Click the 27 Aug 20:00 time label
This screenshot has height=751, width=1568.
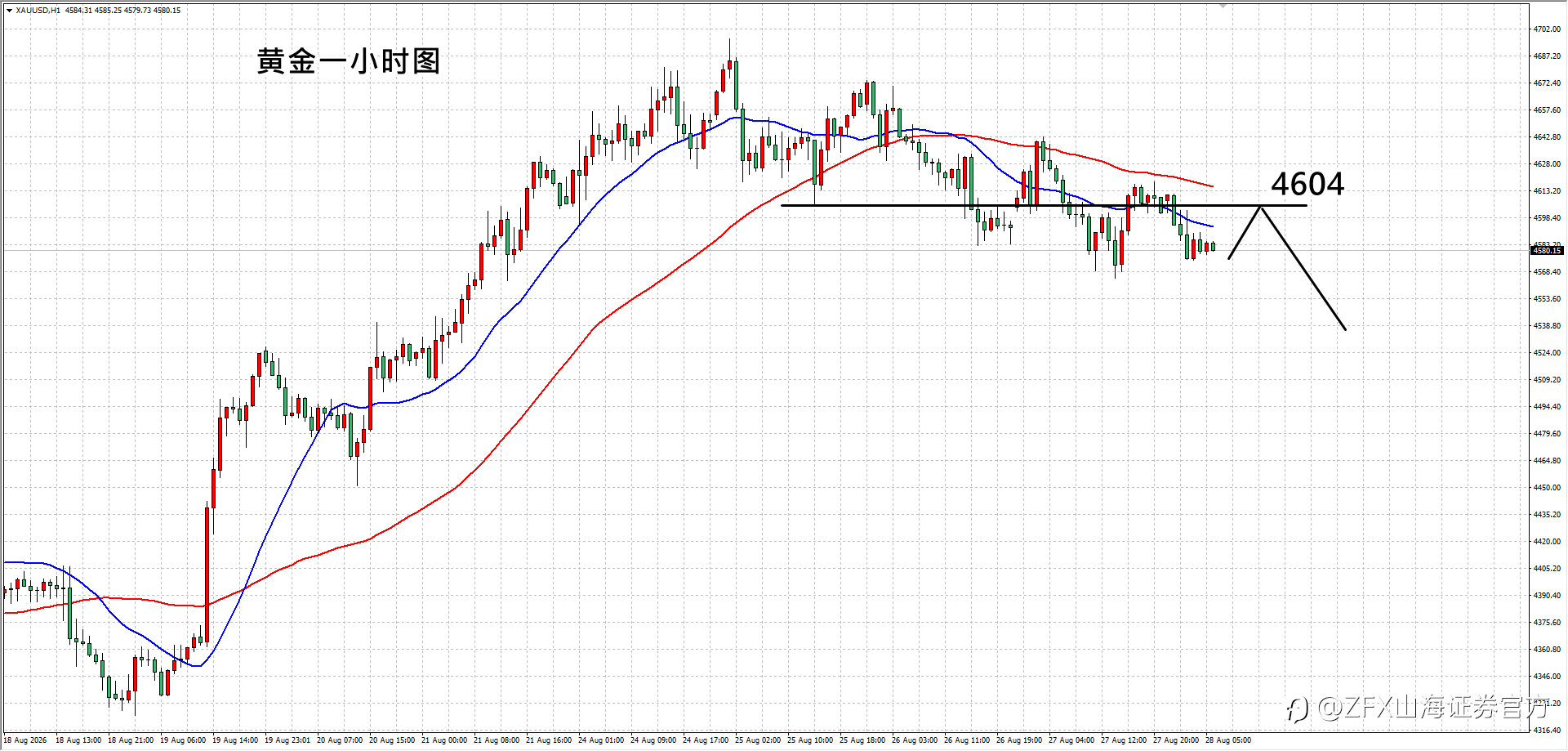click(1176, 740)
